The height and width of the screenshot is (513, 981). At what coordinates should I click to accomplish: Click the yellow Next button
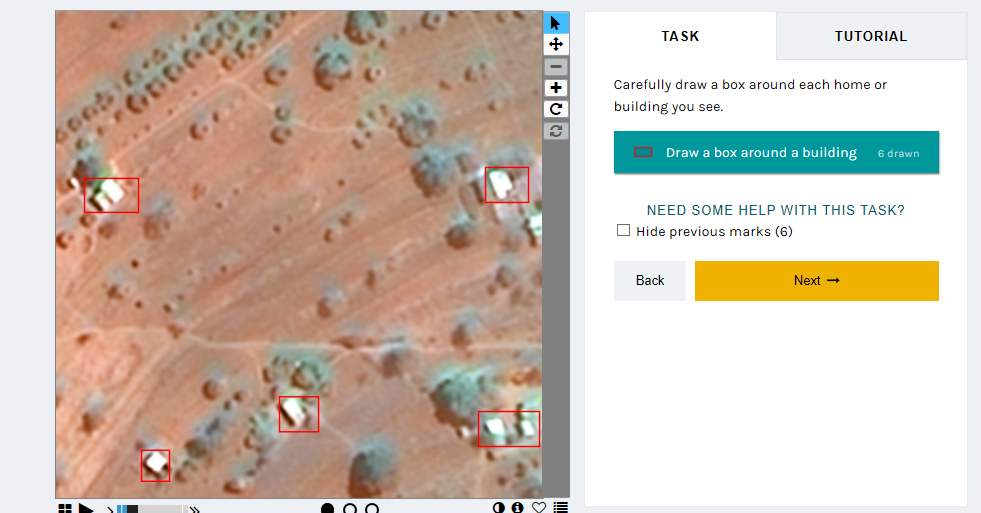[816, 281]
